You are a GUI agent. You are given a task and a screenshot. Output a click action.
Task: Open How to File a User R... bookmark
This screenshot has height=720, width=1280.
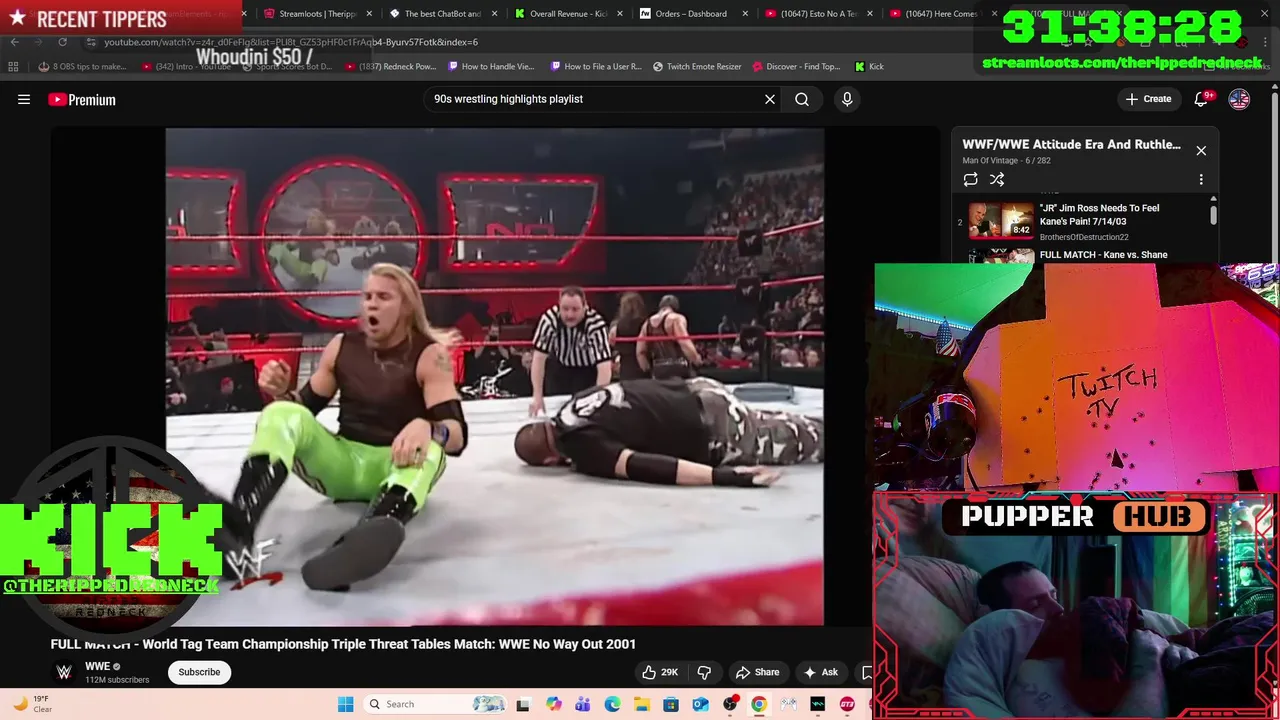pos(597,66)
